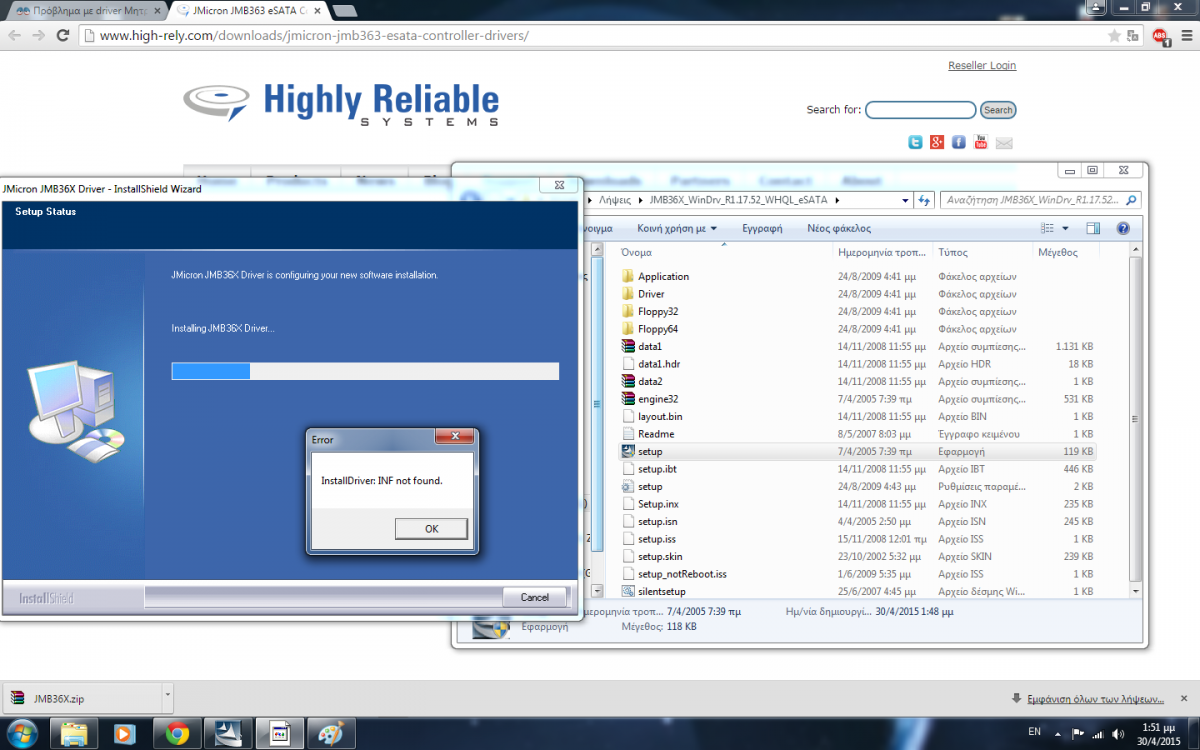
Task: Open the Windows Start button
Action: [x=22, y=733]
